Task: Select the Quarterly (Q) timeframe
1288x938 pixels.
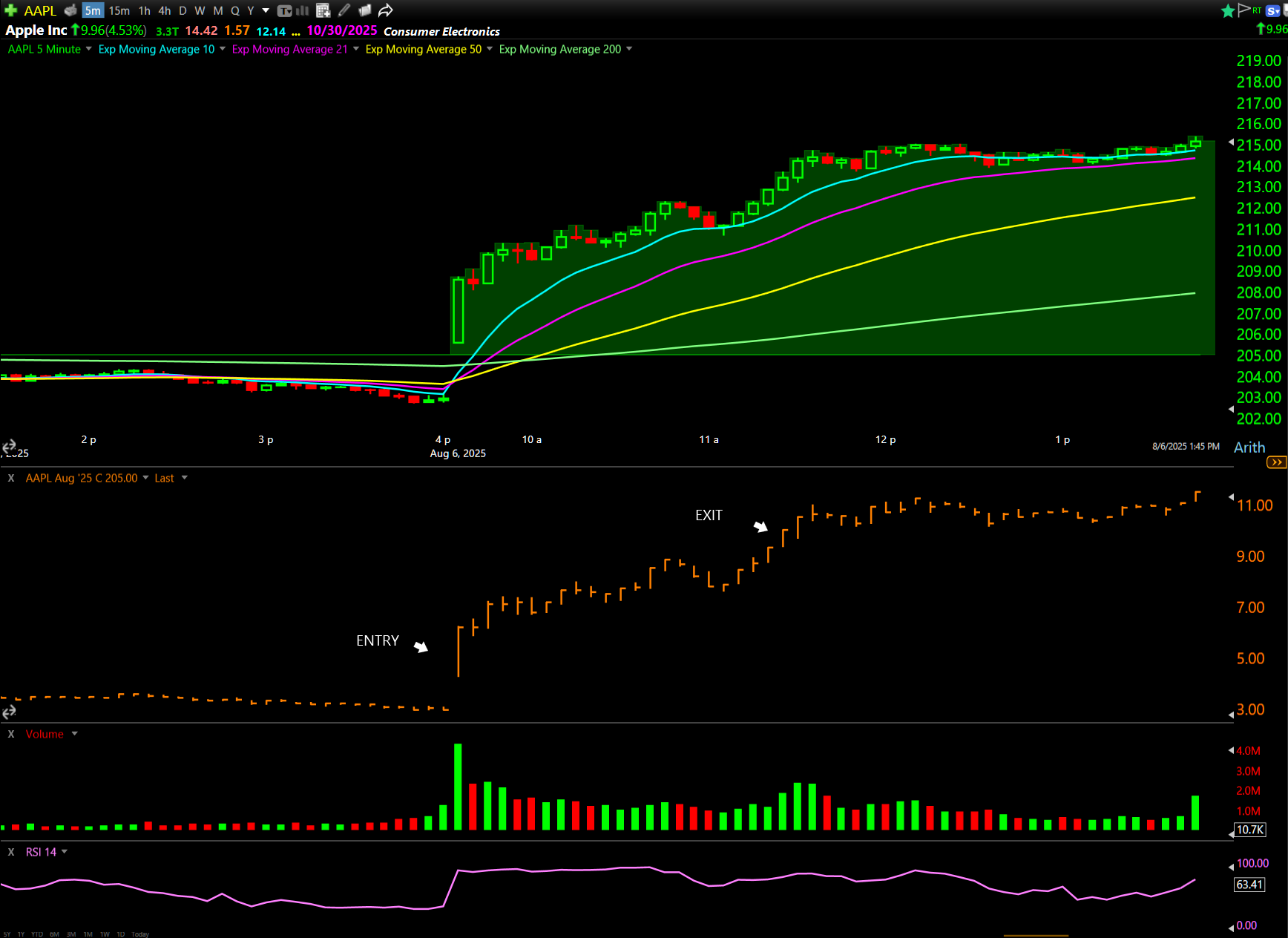Action: click(x=235, y=10)
